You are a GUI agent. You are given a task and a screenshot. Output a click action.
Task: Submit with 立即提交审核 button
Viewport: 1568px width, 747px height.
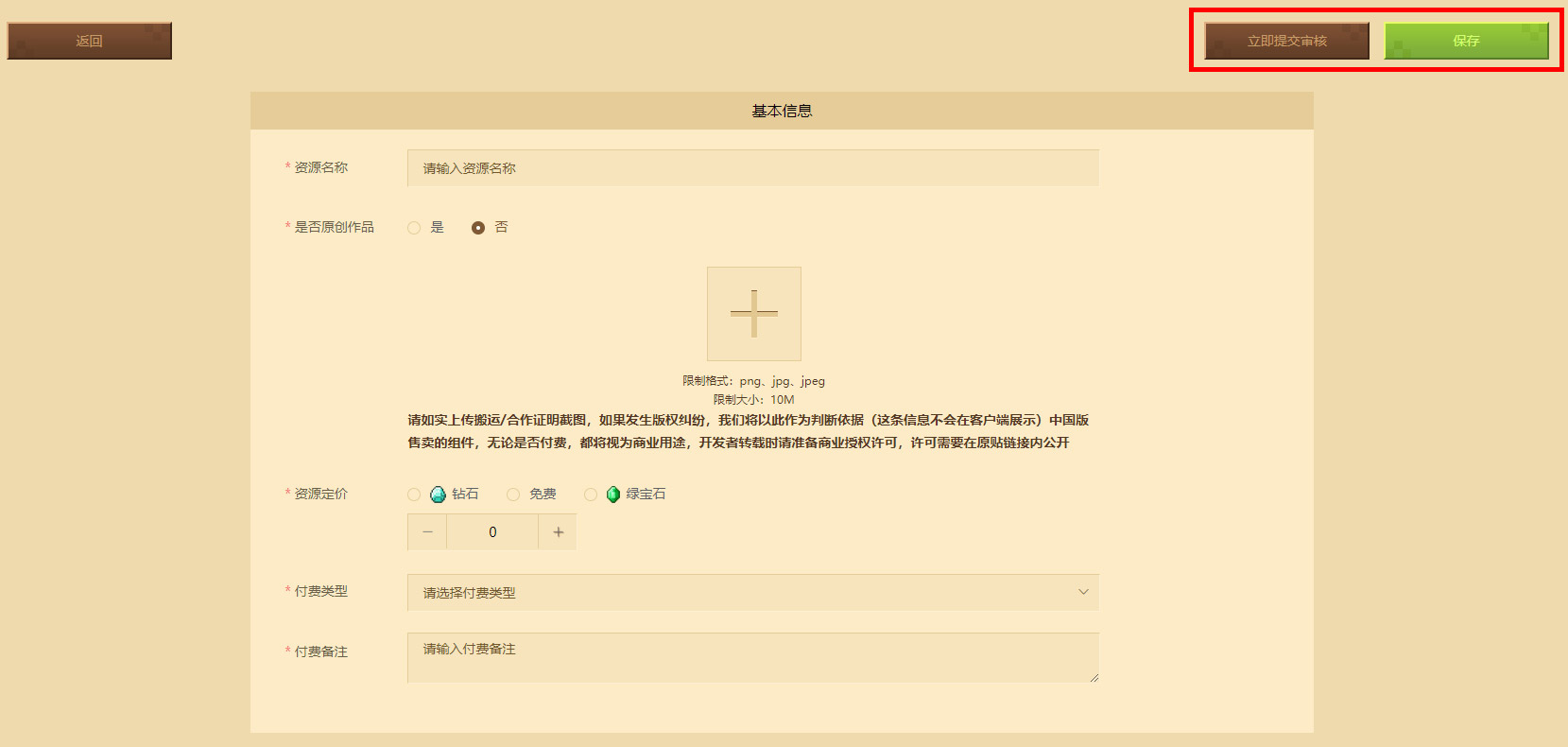pos(1286,41)
